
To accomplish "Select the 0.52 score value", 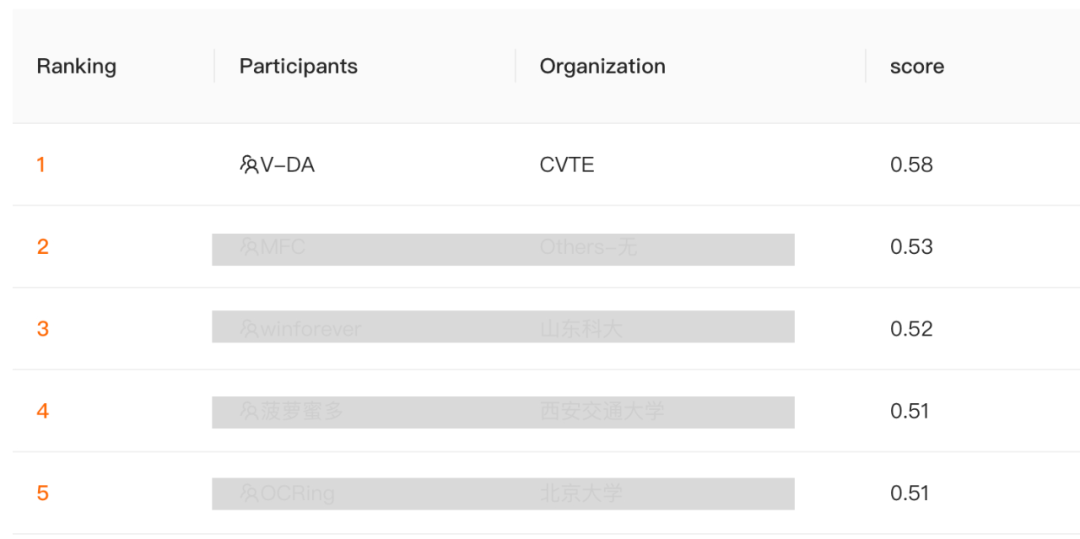I will (911, 329).
